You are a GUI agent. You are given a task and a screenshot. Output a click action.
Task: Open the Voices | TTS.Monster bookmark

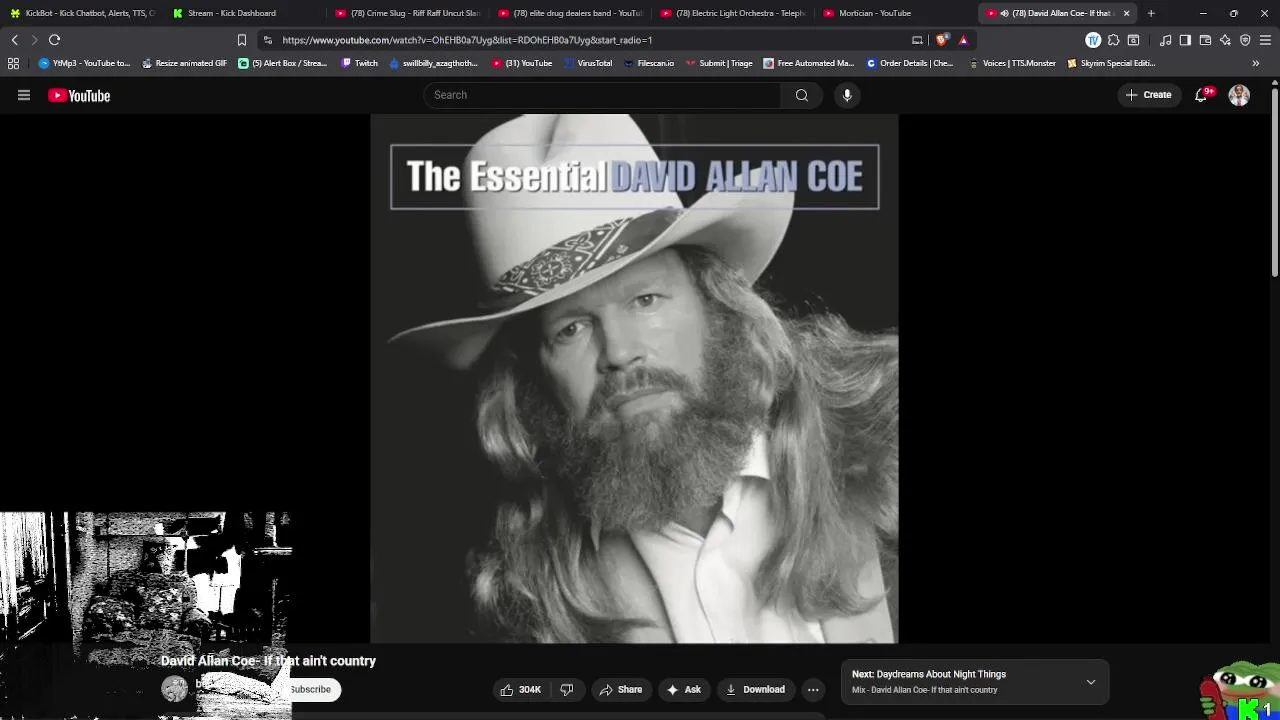(x=1012, y=63)
